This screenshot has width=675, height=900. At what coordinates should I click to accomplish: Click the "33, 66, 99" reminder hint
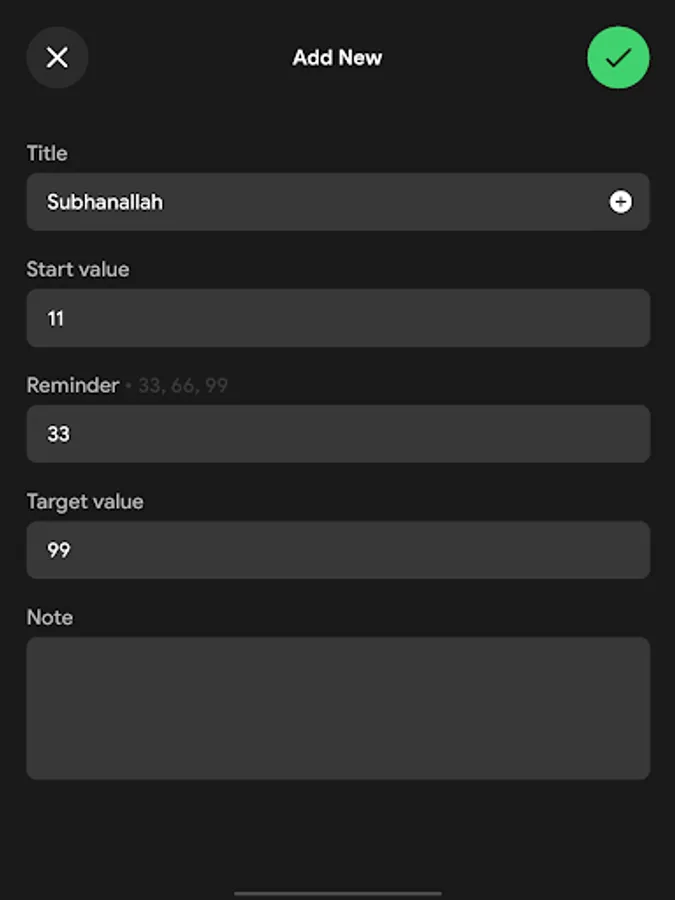click(183, 386)
